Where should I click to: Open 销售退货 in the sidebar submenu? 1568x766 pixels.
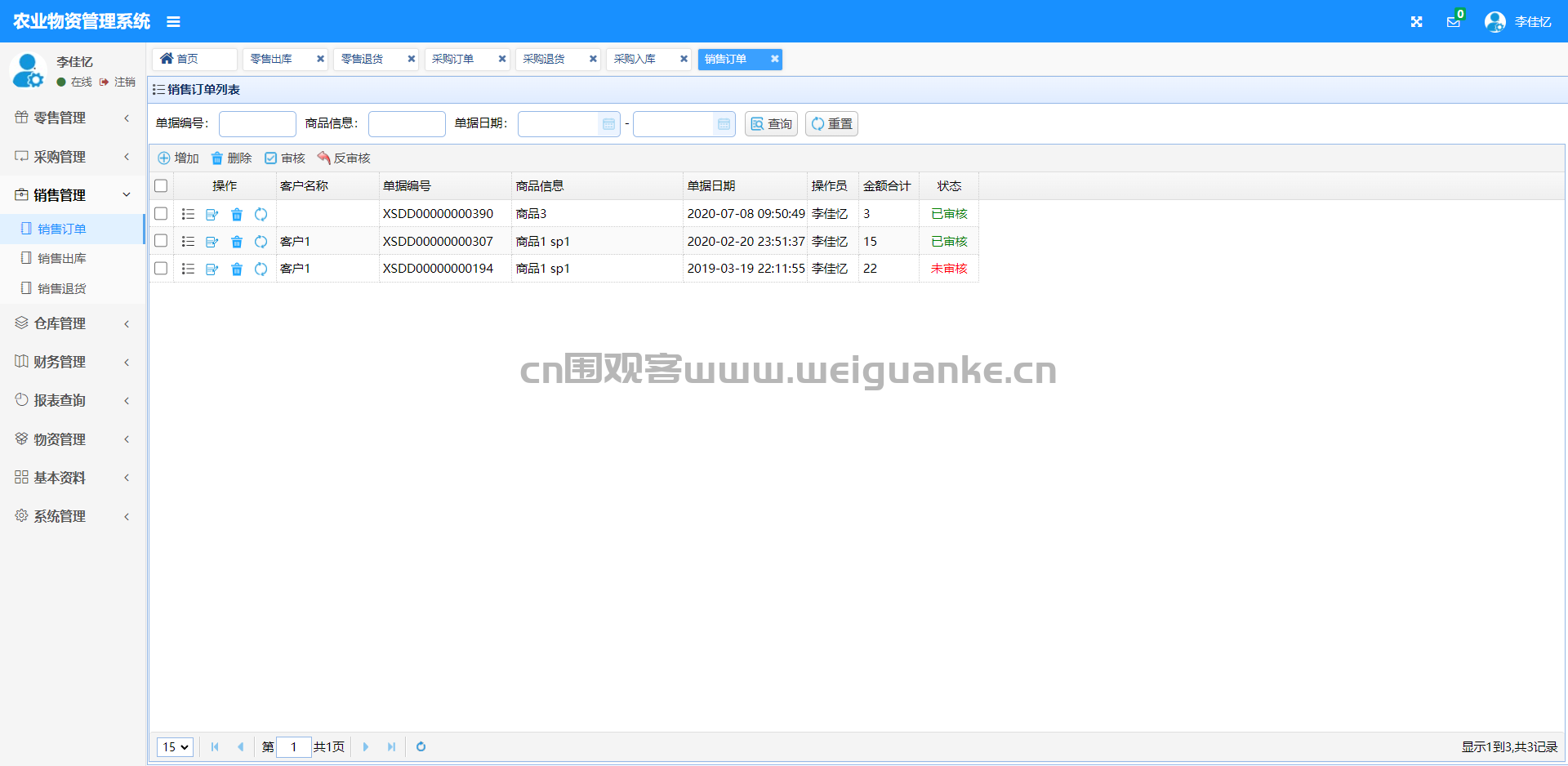(x=73, y=288)
